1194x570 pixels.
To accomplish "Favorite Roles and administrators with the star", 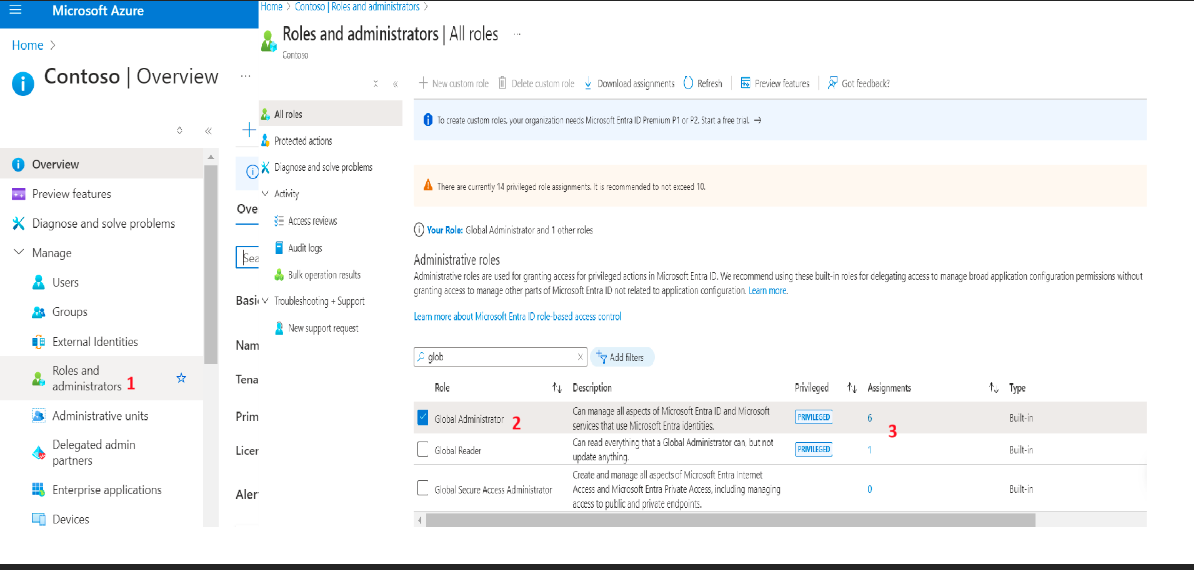I will pos(181,377).
